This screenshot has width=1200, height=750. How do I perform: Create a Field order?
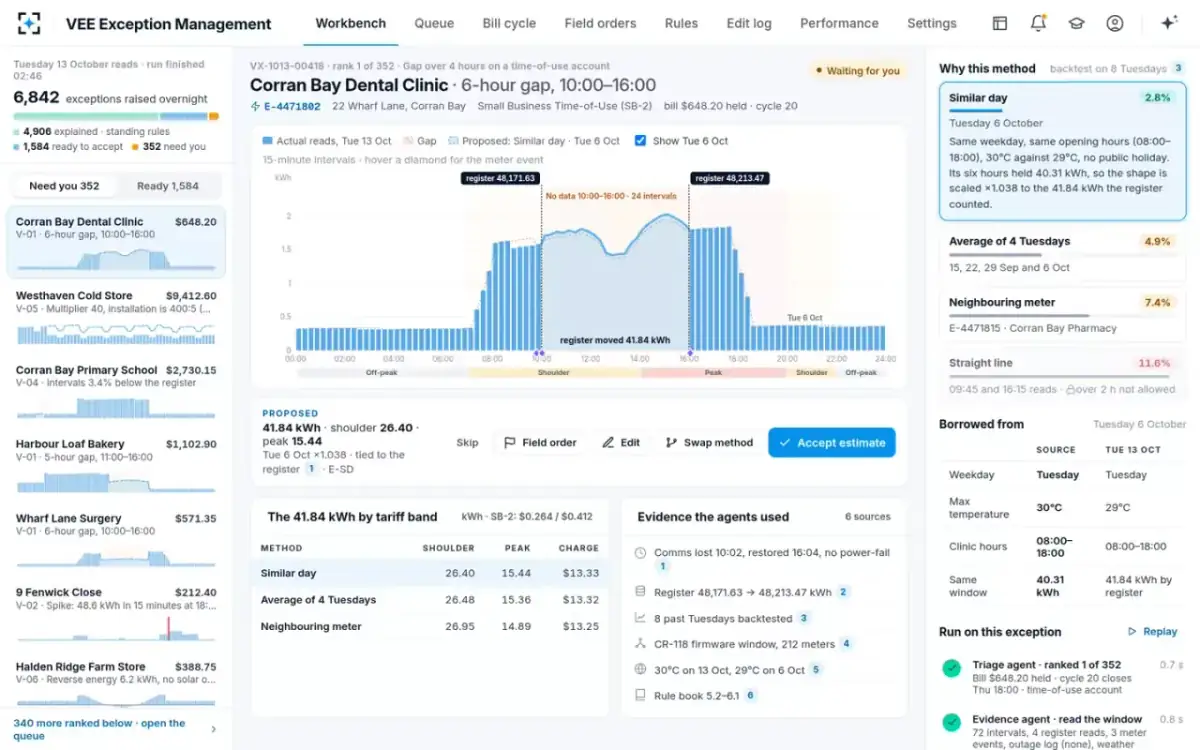tap(540, 443)
